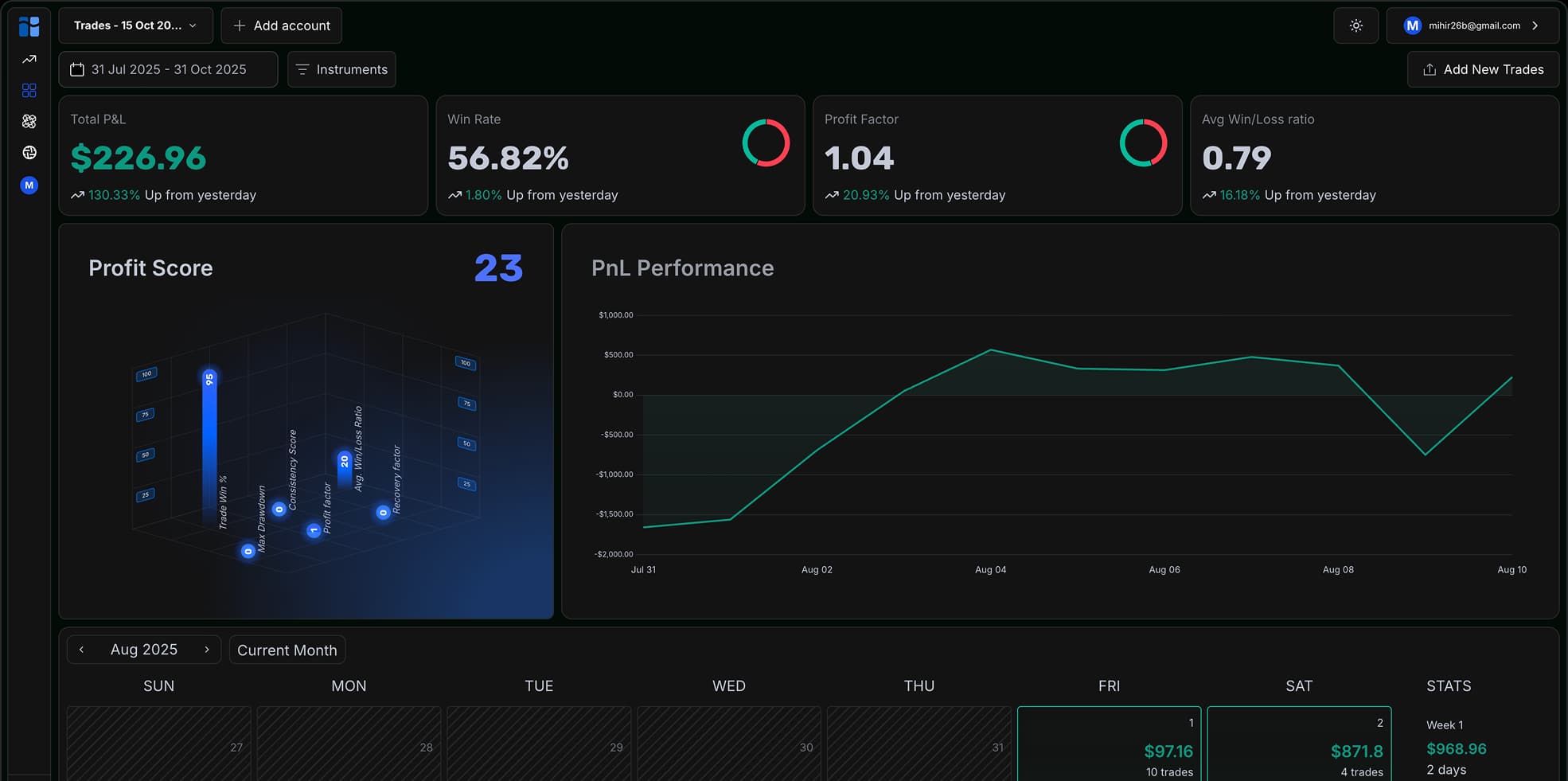Click the app logo in the sidebar
Viewport: 1568px width, 781px height.
coord(29,26)
